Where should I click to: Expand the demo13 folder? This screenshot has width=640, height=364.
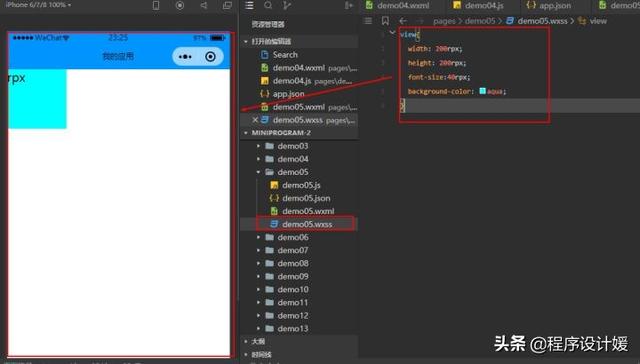pos(258,329)
